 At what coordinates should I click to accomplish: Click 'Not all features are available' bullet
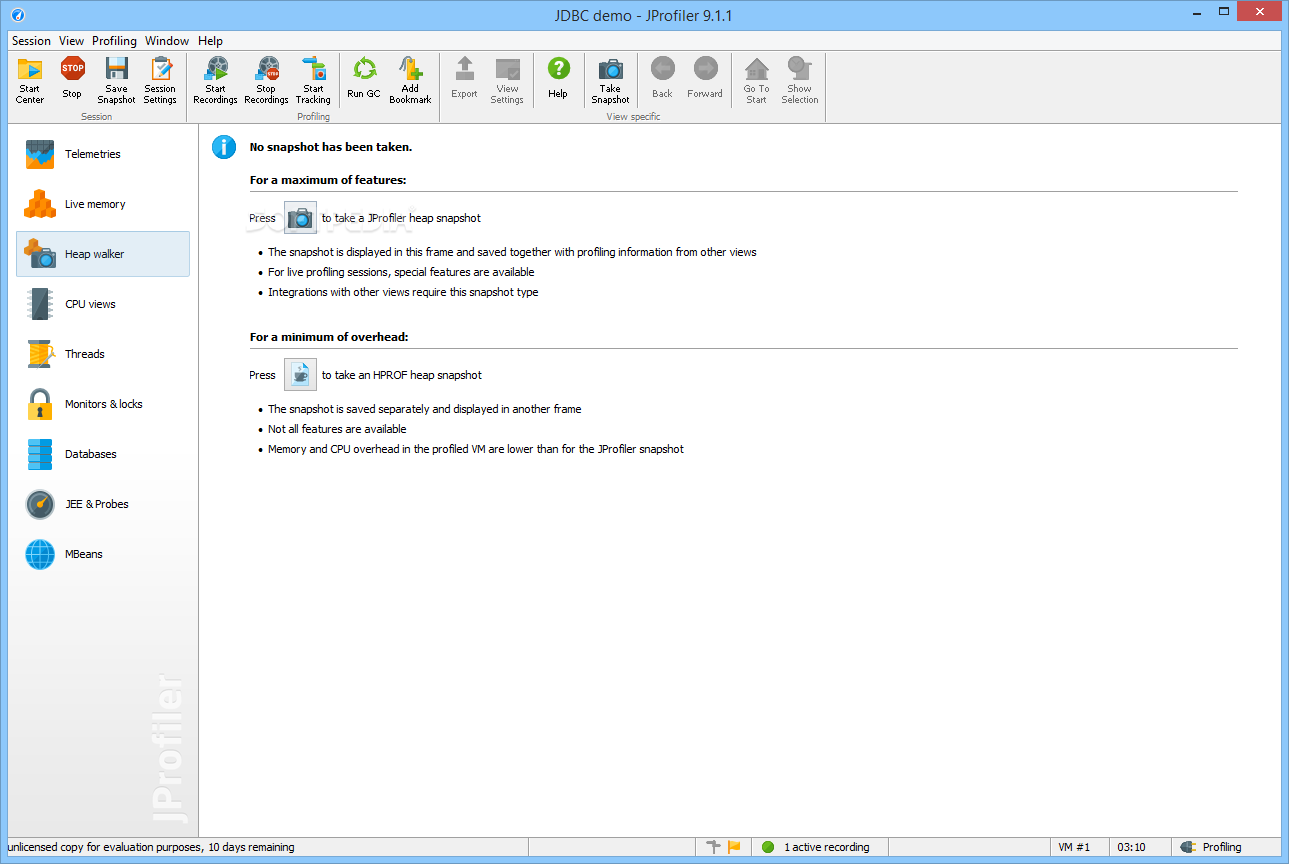point(337,429)
